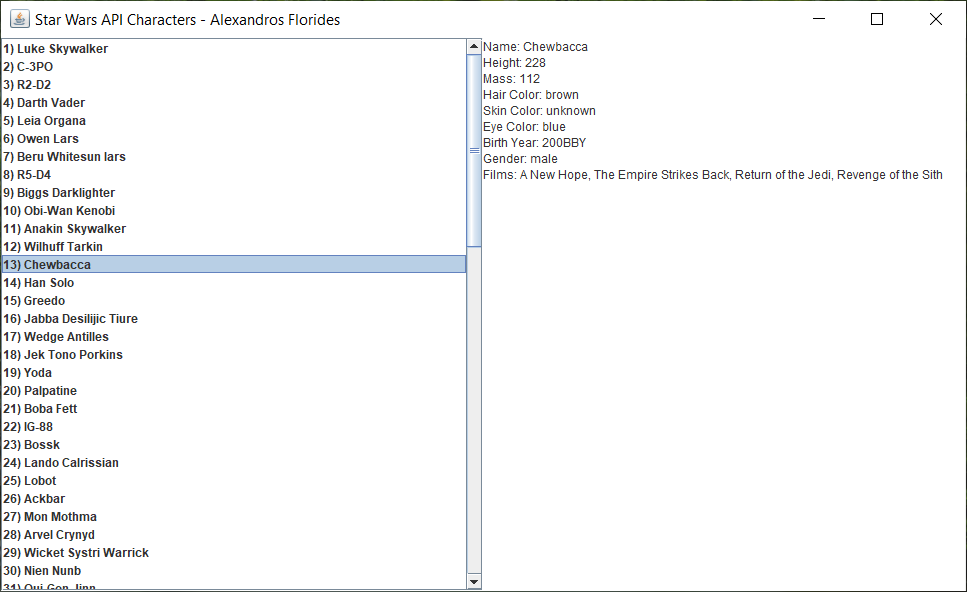Select 10) Obi-Wan Kenobi
This screenshot has height=592, width=967.
(234, 211)
